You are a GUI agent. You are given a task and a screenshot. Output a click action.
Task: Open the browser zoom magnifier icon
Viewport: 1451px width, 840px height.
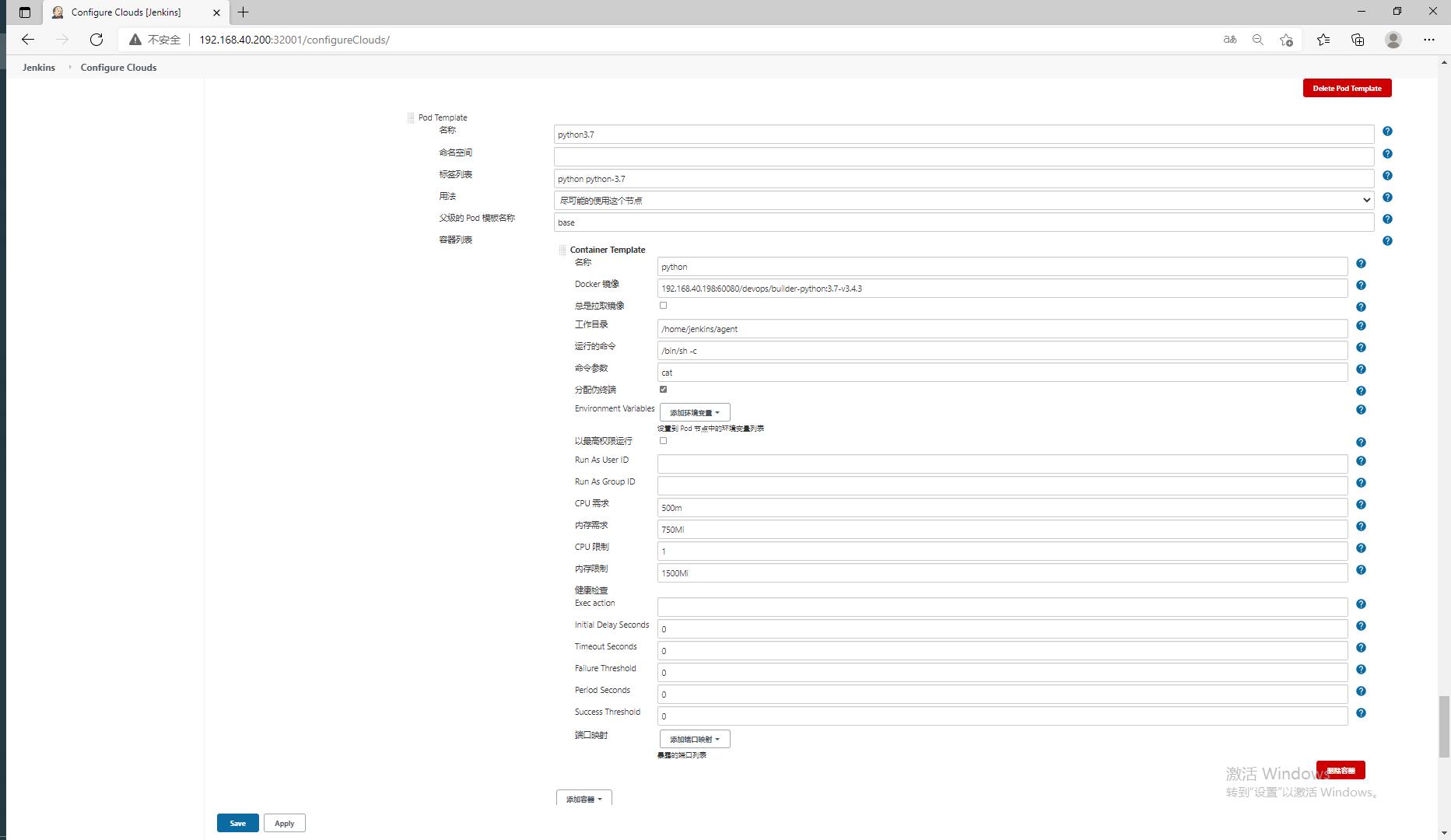pyautogui.click(x=1257, y=40)
